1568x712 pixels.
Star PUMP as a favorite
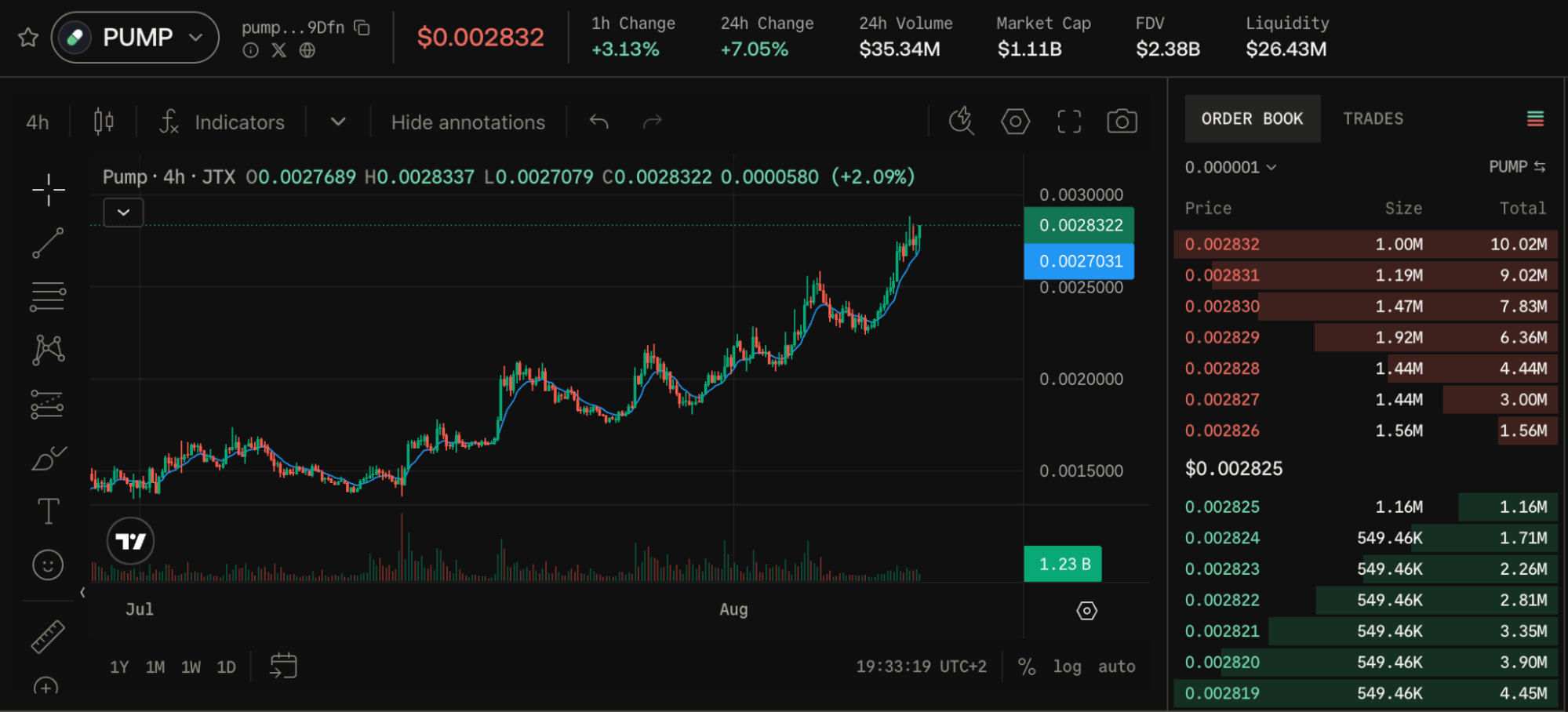pos(28,37)
